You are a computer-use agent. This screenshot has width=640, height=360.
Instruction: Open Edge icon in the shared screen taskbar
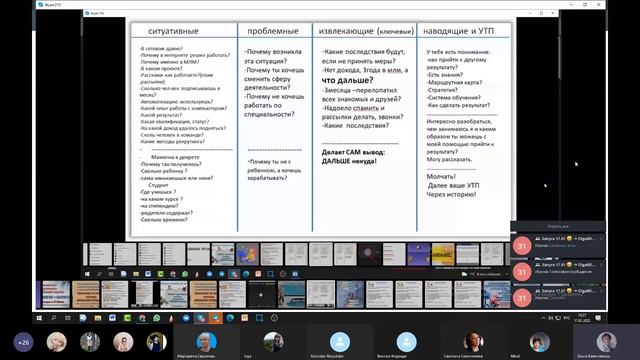pyautogui.click(x=246, y=274)
